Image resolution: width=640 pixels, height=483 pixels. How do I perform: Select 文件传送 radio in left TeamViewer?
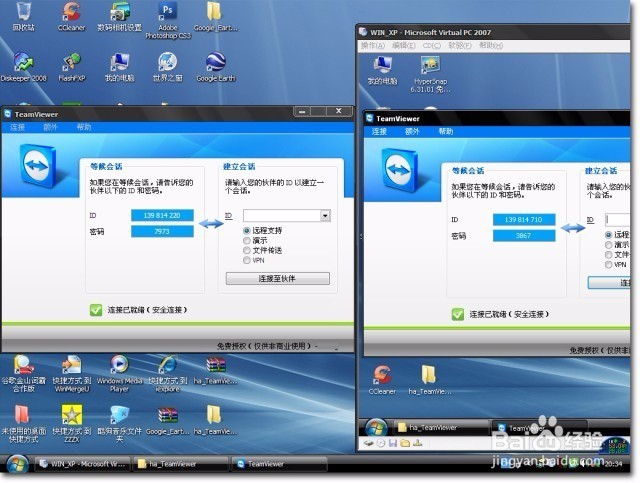[247, 250]
